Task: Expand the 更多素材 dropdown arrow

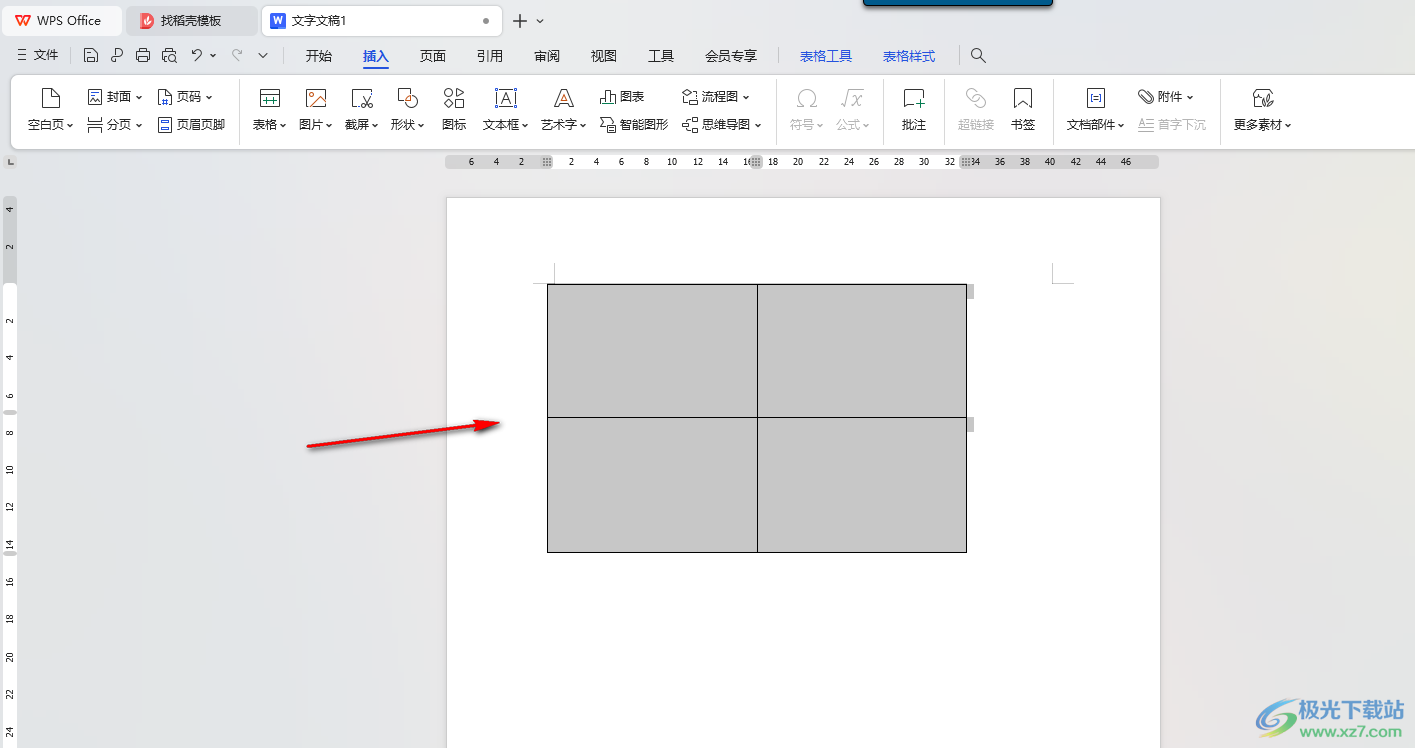Action: 1289,126
